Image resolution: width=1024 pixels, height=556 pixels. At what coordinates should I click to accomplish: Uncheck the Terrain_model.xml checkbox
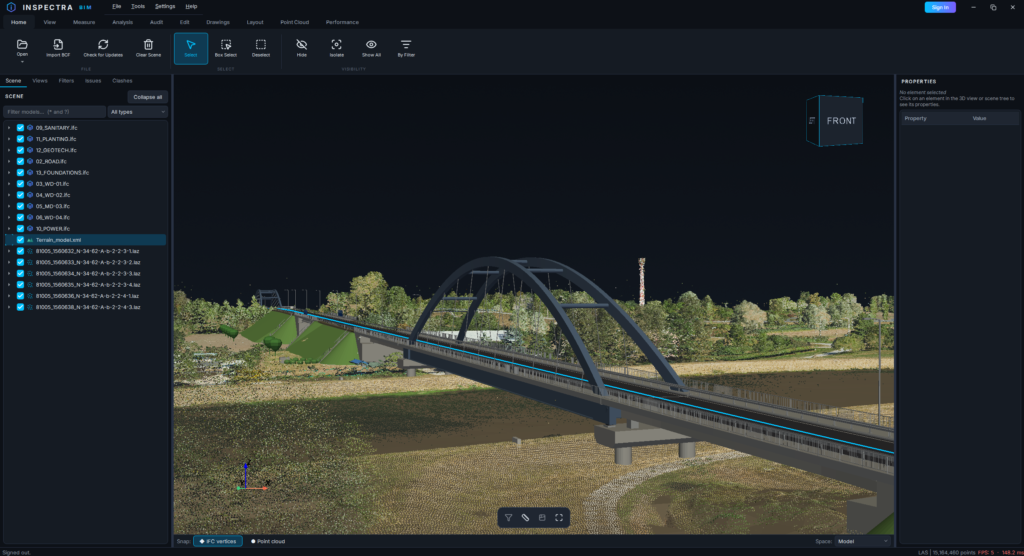[20, 240]
